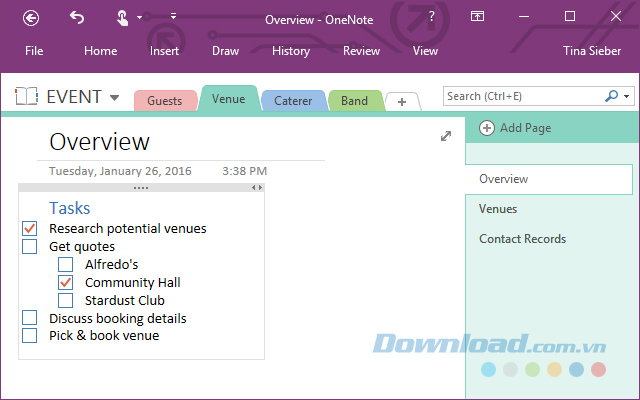Click the Stardust Club text

click(125, 300)
